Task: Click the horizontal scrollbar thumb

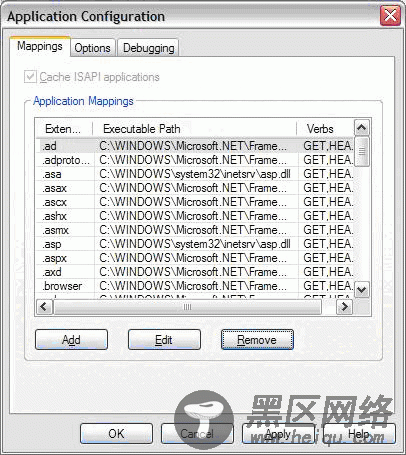Action: tap(188, 307)
